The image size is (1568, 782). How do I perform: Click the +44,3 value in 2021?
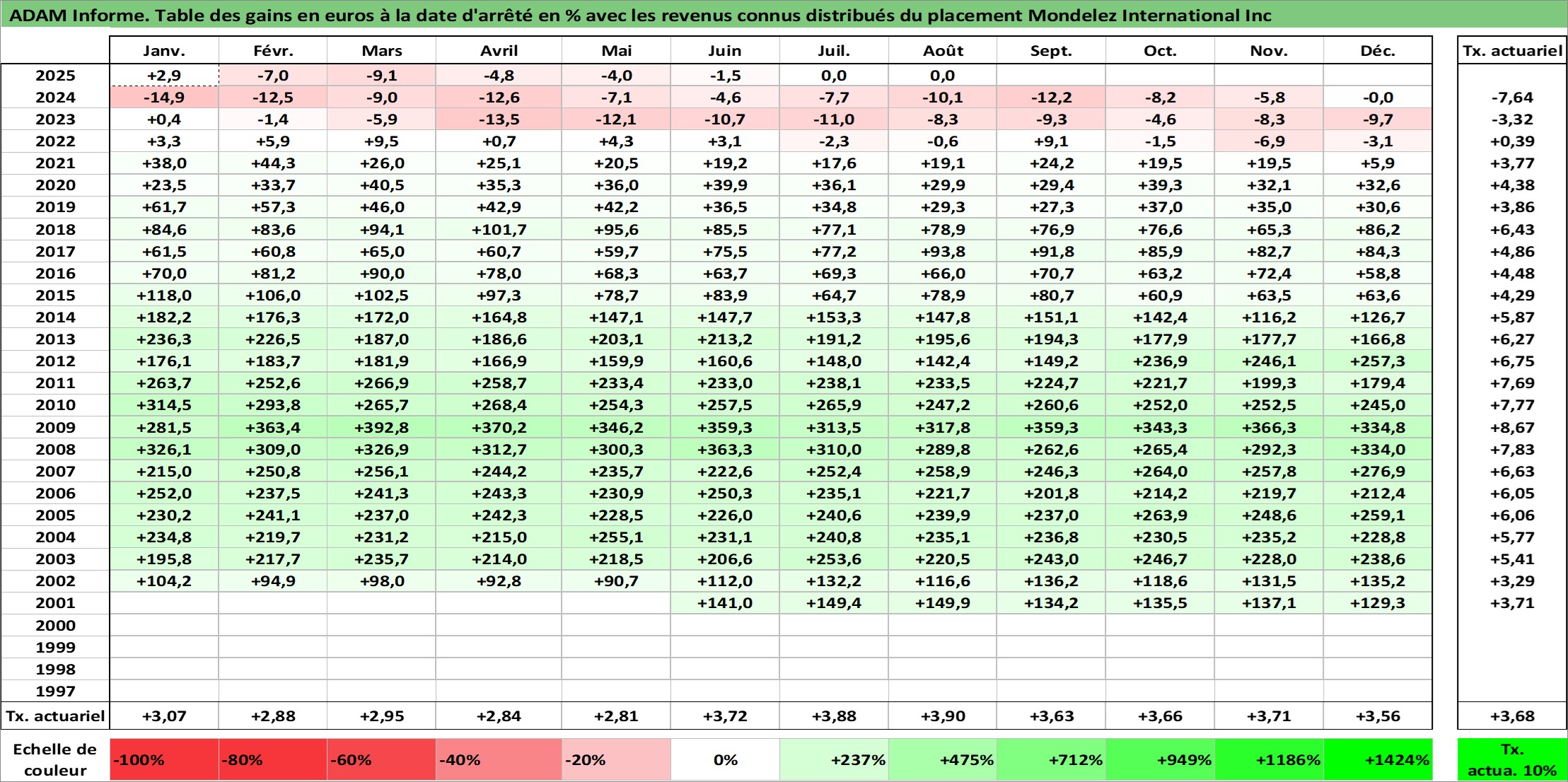(273, 163)
